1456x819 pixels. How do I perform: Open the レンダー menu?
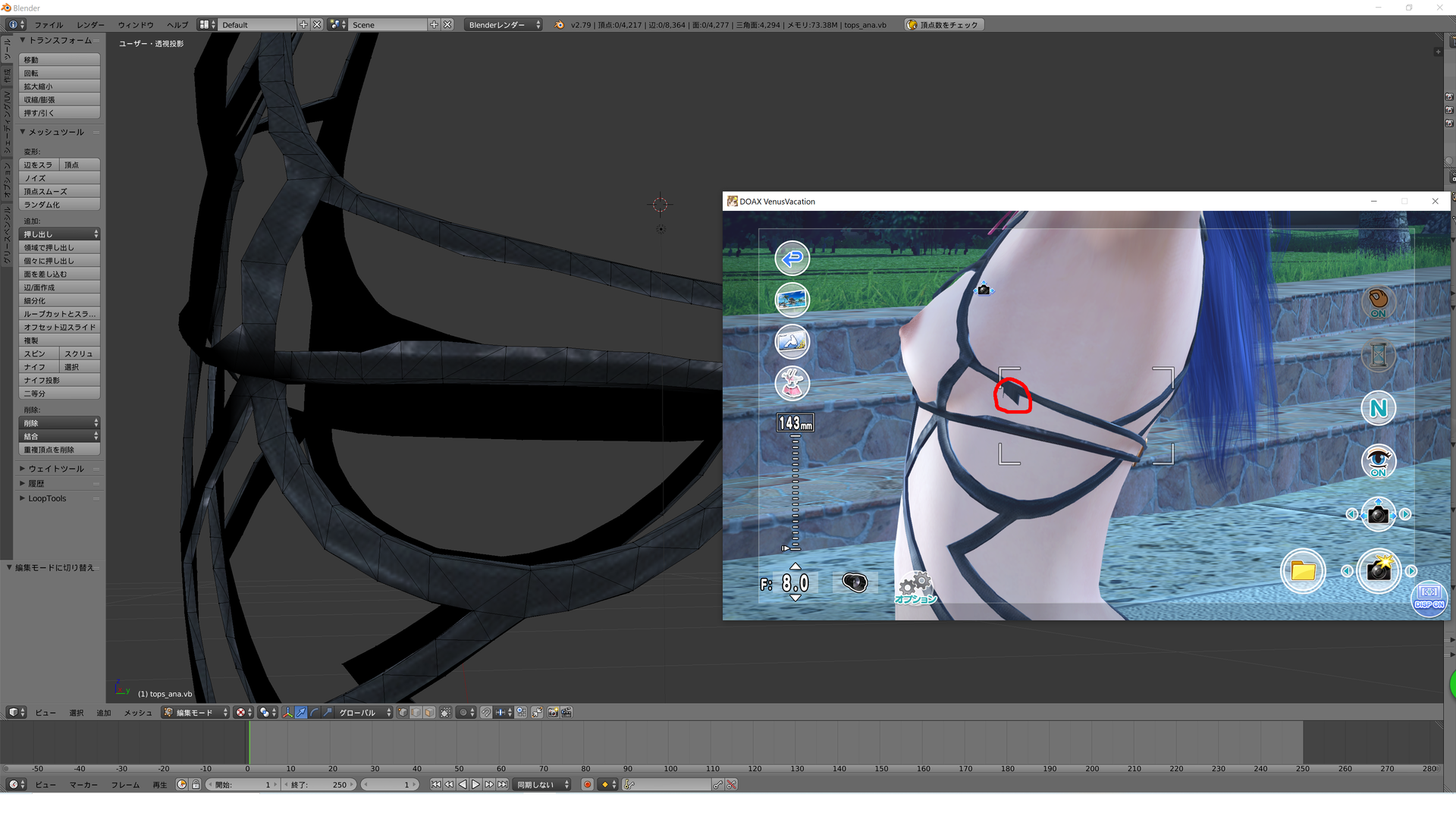pos(90,24)
